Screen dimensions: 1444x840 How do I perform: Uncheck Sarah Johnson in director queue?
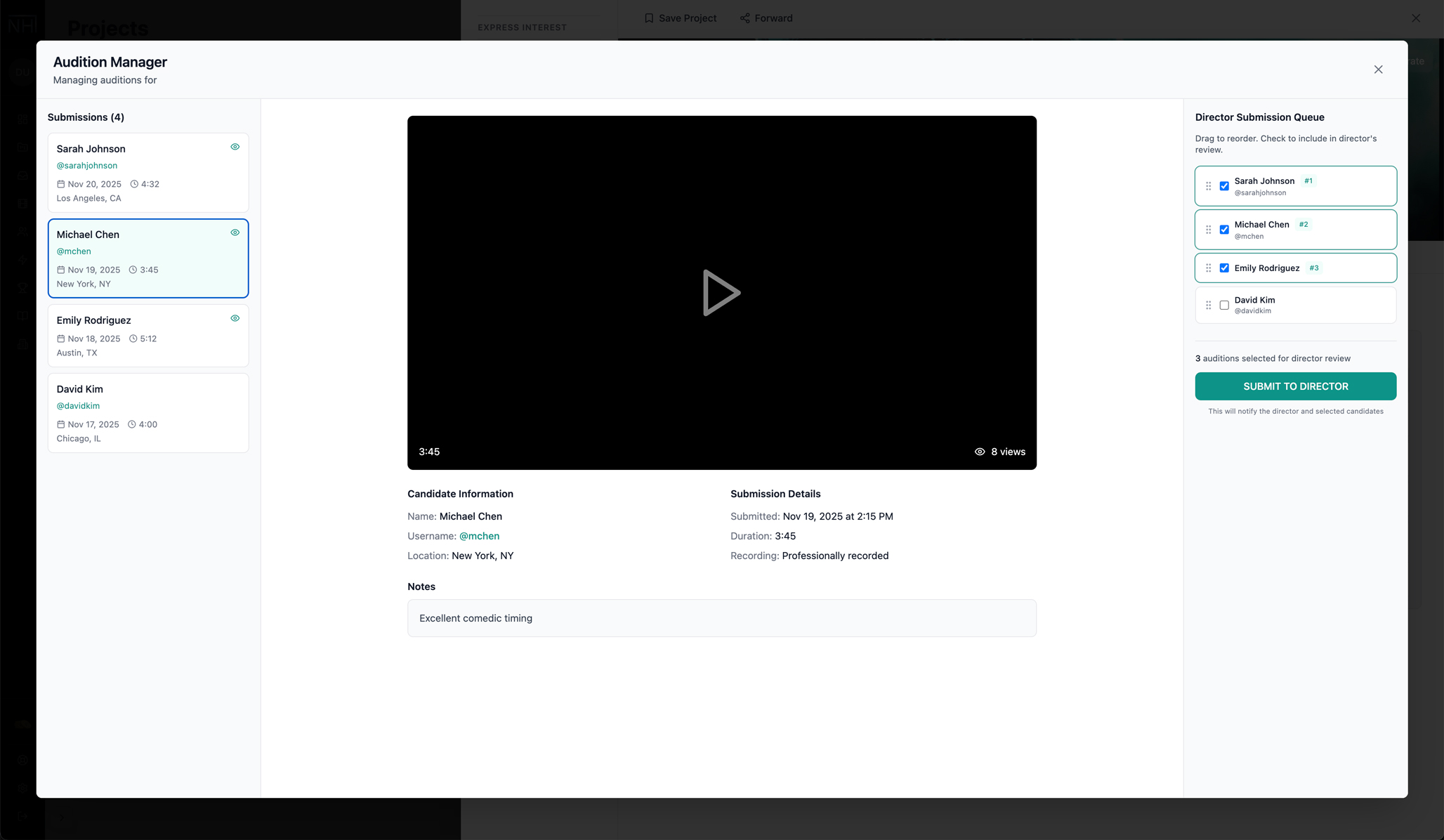click(x=1224, y=186)
